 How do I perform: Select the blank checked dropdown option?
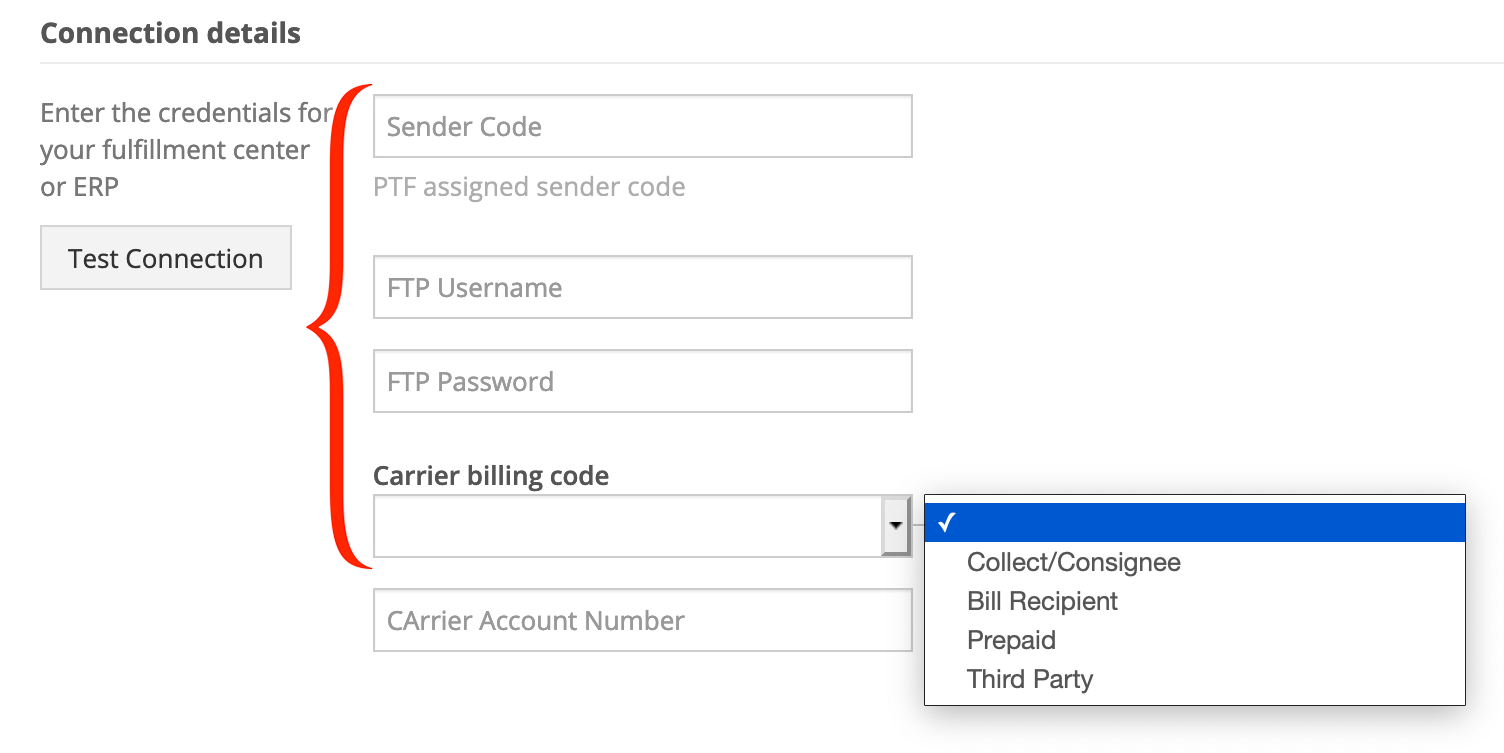coord(1195,522)
